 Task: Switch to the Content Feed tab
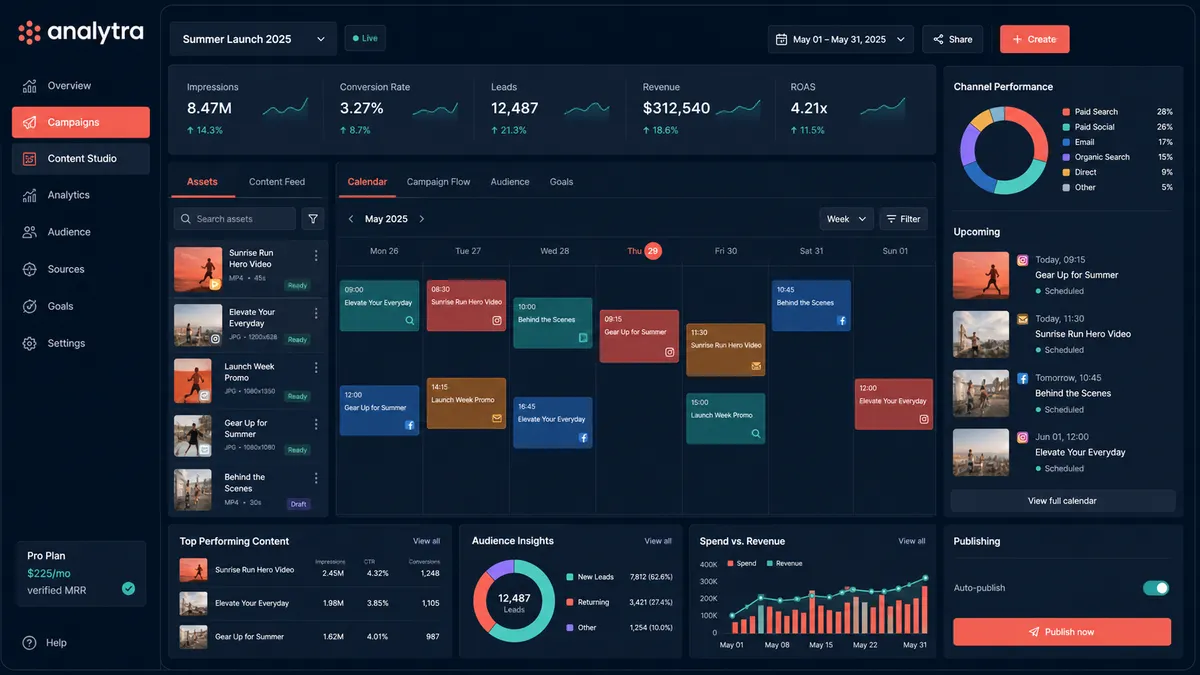pyautogui.click(x=277, y=182)
